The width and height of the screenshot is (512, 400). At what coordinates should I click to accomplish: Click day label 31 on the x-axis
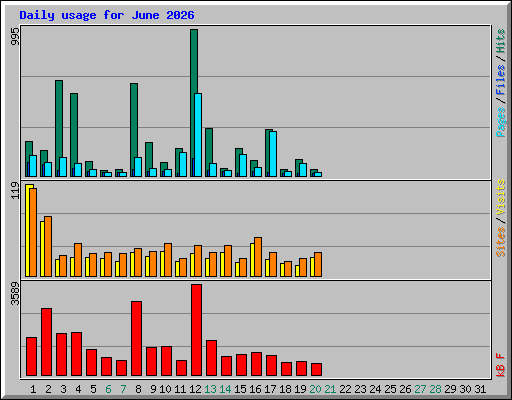[x=480, y=389]
